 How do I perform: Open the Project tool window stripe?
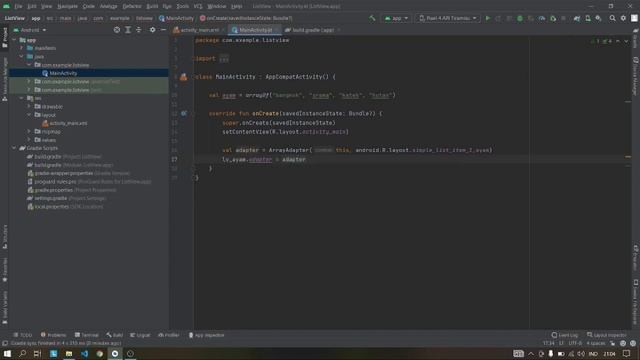pos(5,38)
